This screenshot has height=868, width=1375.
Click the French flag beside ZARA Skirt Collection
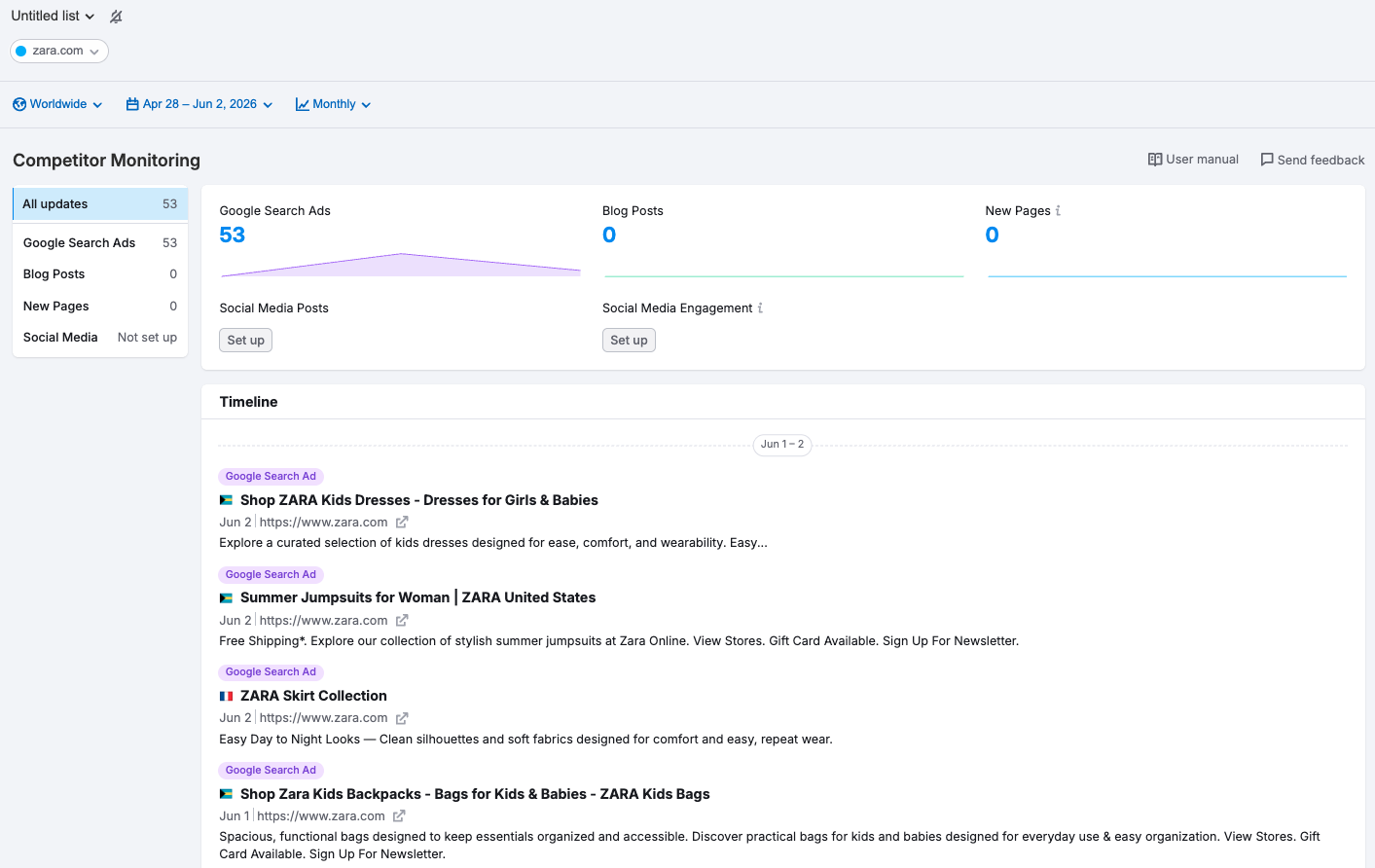click(x=226, y=696)
